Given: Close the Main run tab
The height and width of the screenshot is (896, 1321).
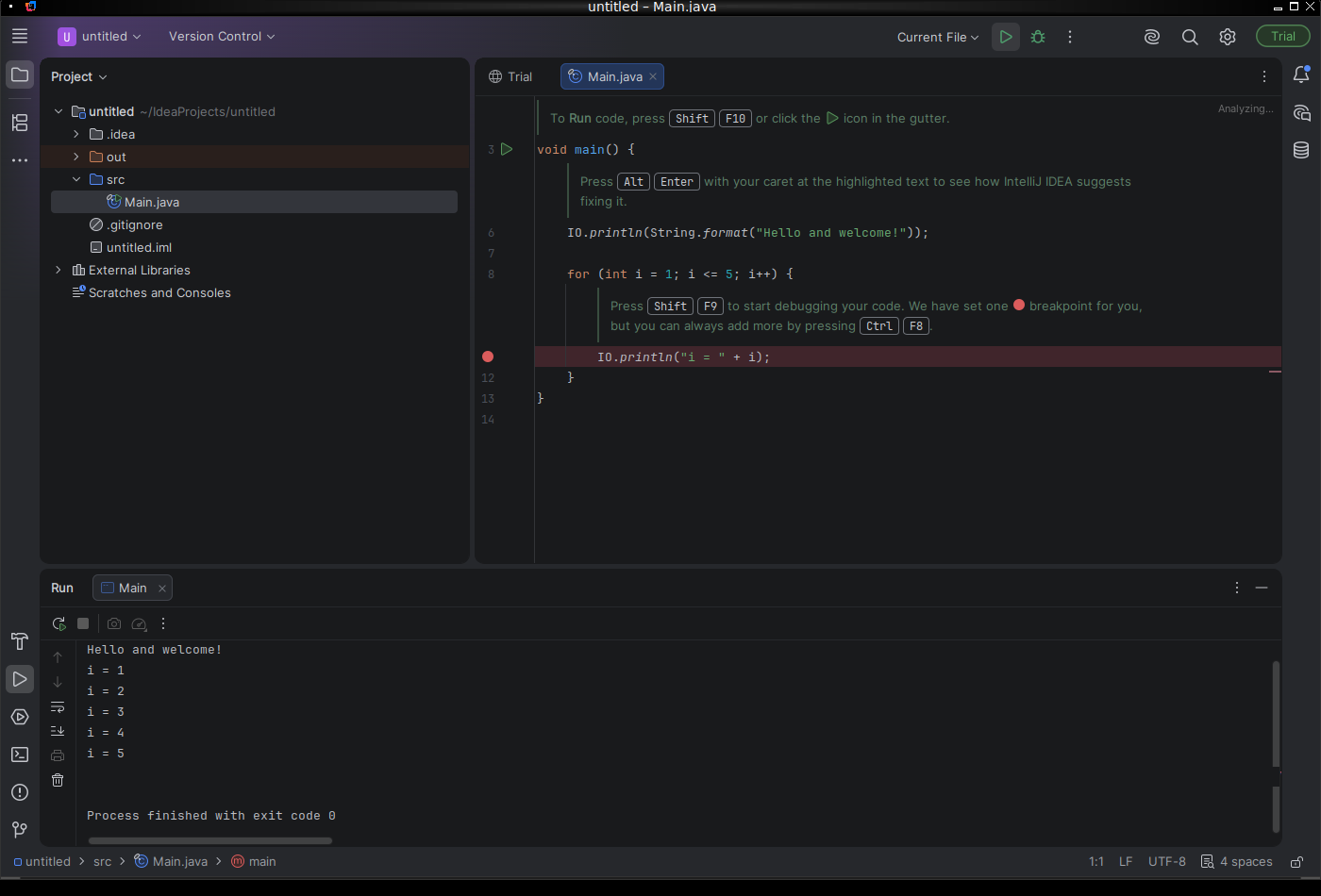Looking at the screenshot, I should click(162, 588).
